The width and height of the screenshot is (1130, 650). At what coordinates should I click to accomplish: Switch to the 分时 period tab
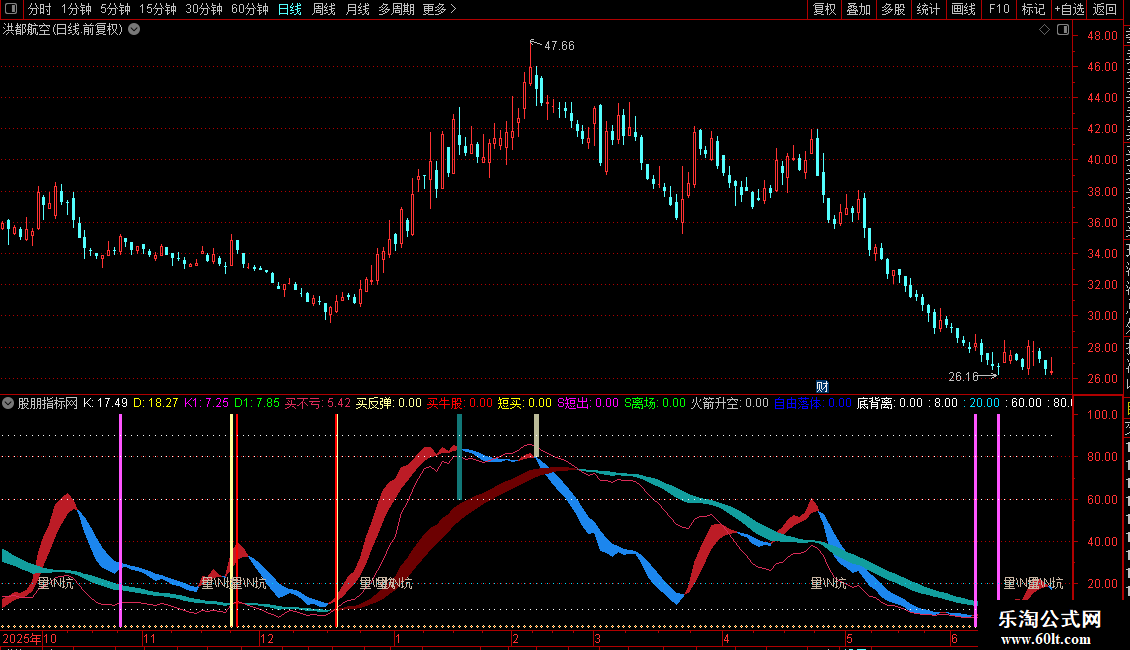click(x=40, y=9)
